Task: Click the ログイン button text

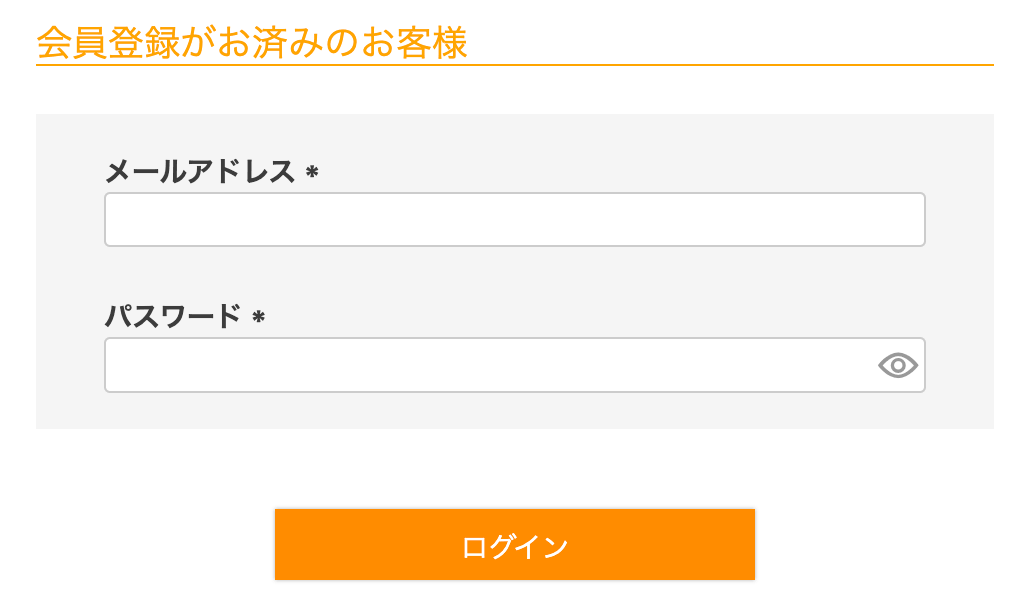Action: click(x=515, y=544)
